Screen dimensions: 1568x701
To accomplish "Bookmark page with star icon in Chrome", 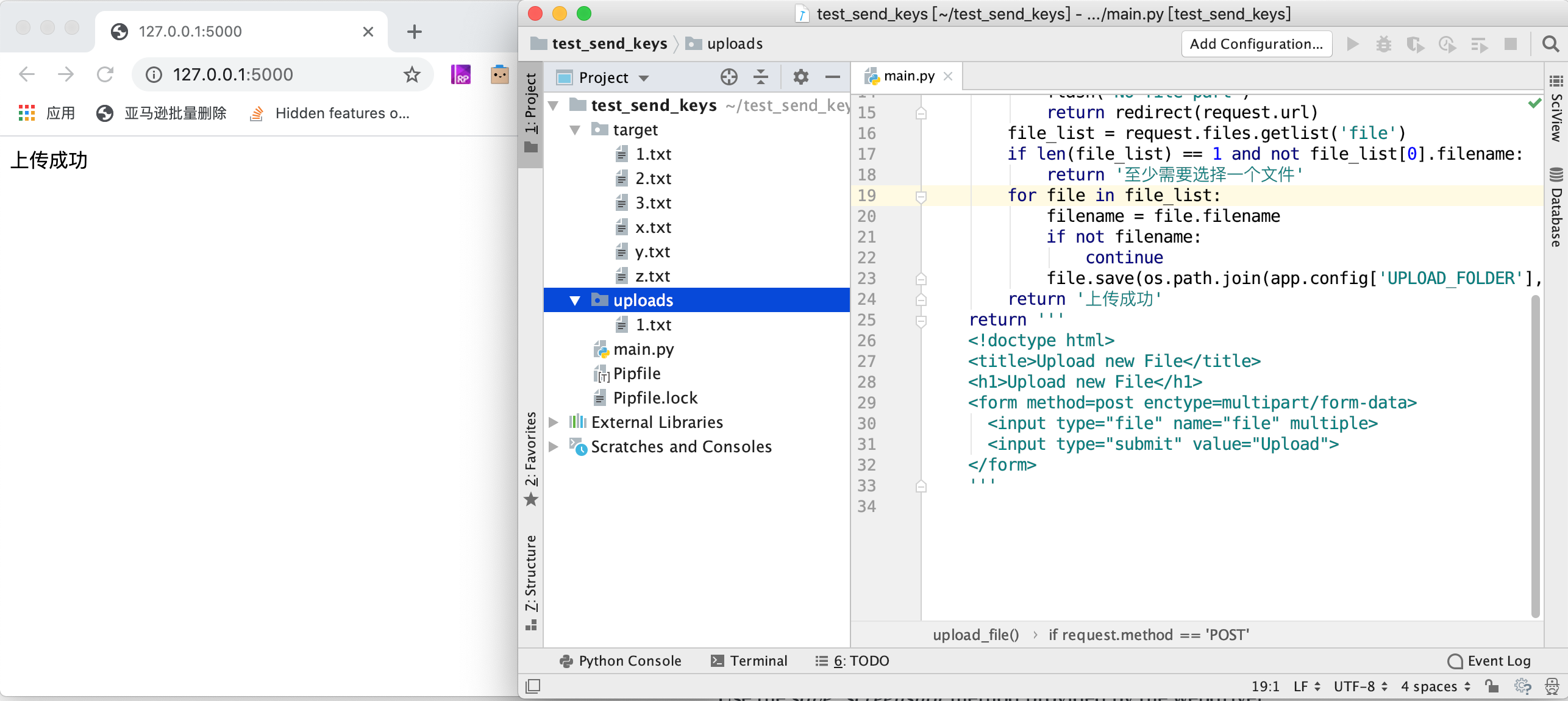I will (412, 74).
